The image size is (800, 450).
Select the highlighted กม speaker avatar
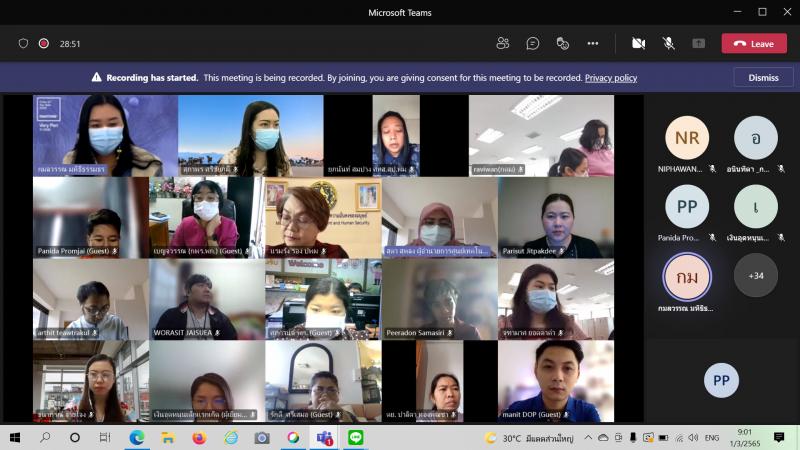(x=687, y=277)
